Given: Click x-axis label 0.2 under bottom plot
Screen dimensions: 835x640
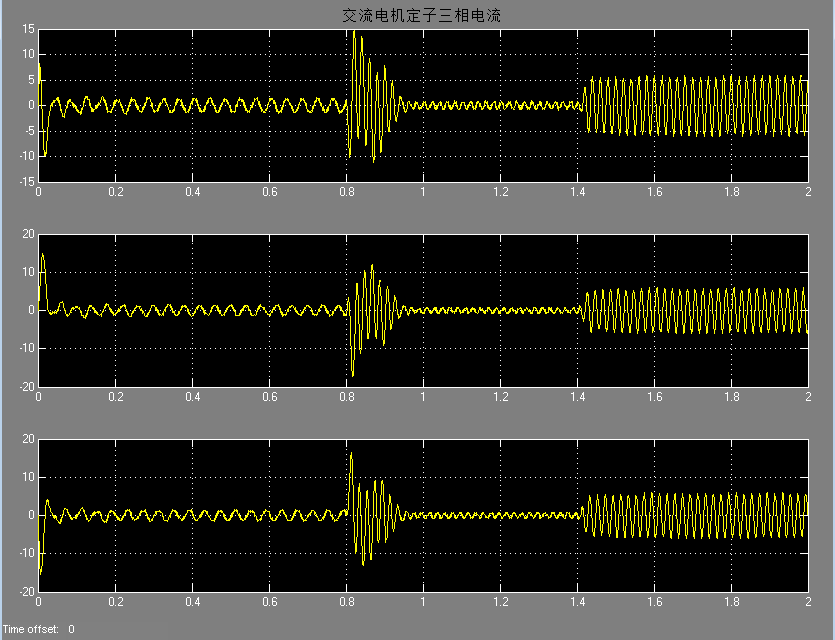Looking at the screenshot, I should pyautogui.click(x=116, y=602).
